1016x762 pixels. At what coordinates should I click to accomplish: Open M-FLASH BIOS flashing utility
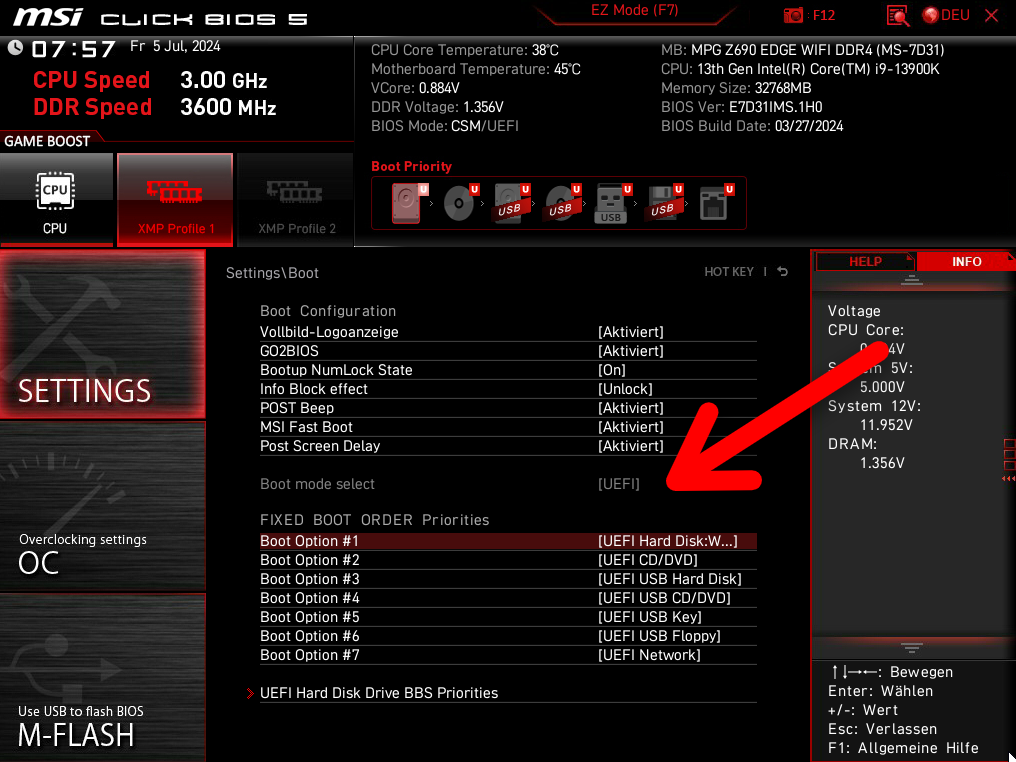[102, 678]
